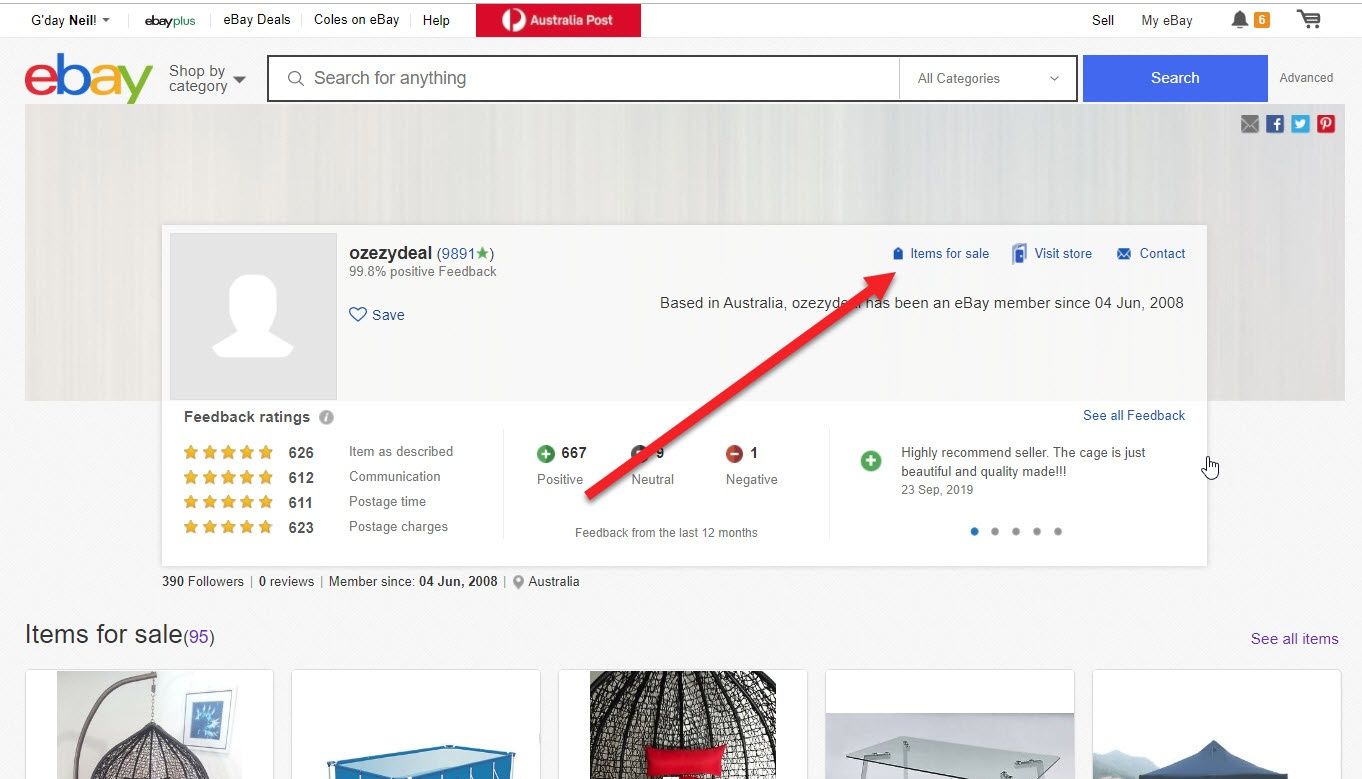The height and width of the screenshot is (779, 1362).
Task: Click the Postage time rating row
Action: tap(304, 502)
